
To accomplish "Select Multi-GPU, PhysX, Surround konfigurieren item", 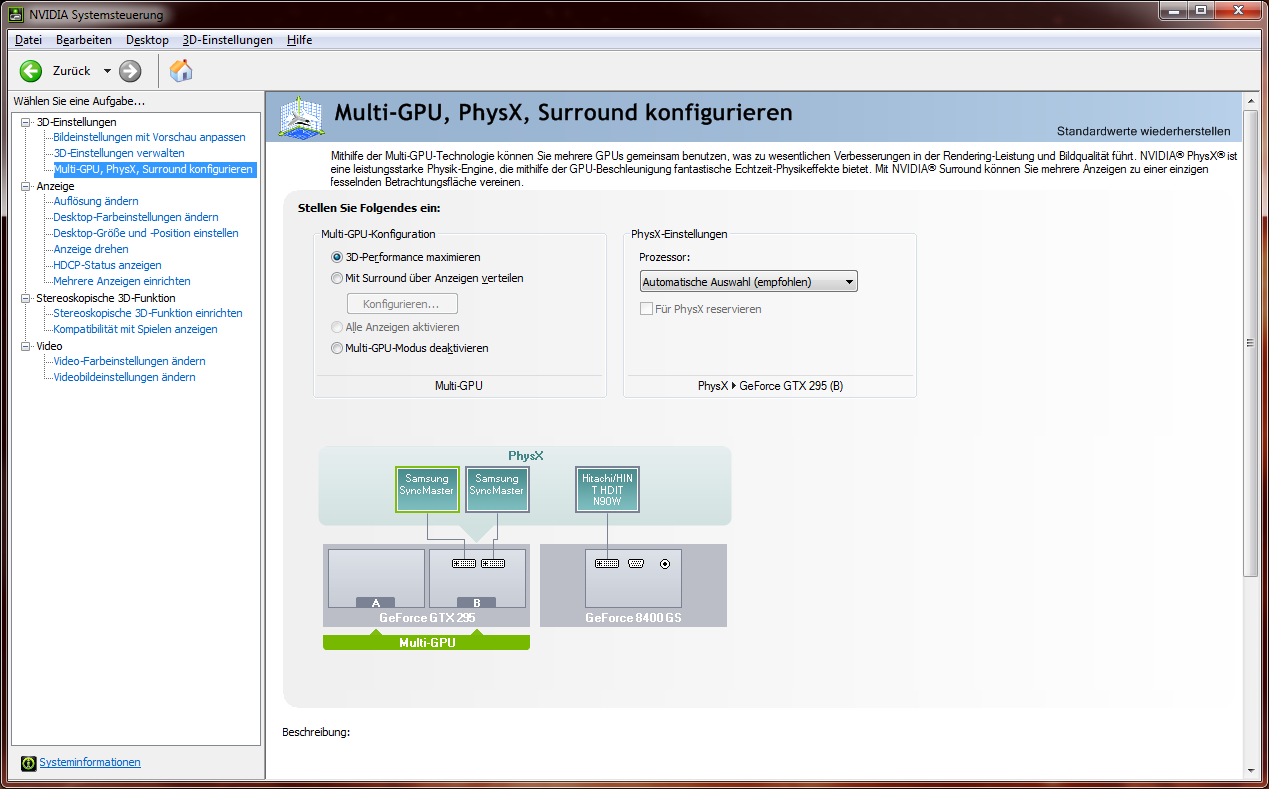I will coord(153,169).
